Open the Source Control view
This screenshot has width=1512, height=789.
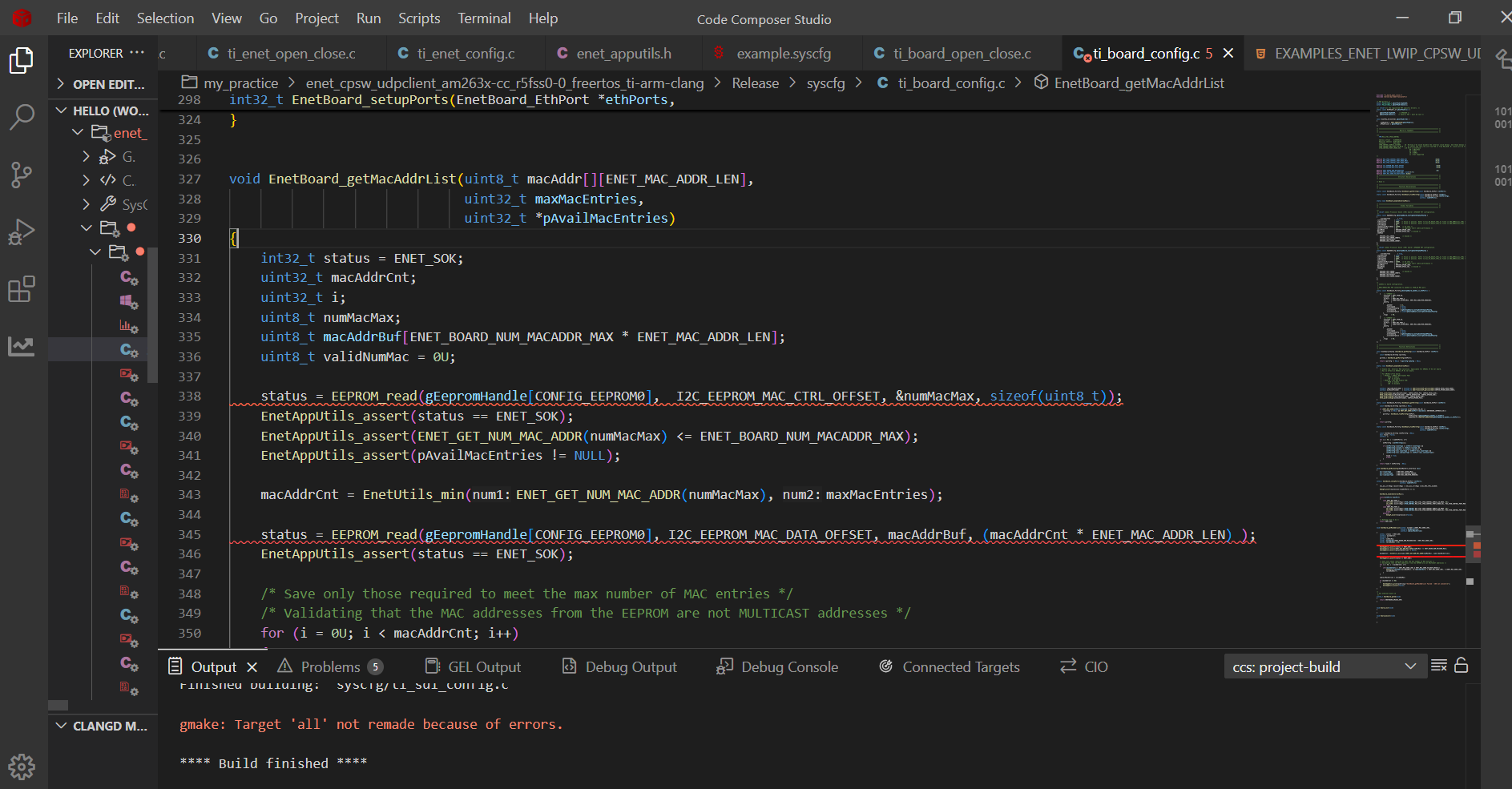point(22,175)
